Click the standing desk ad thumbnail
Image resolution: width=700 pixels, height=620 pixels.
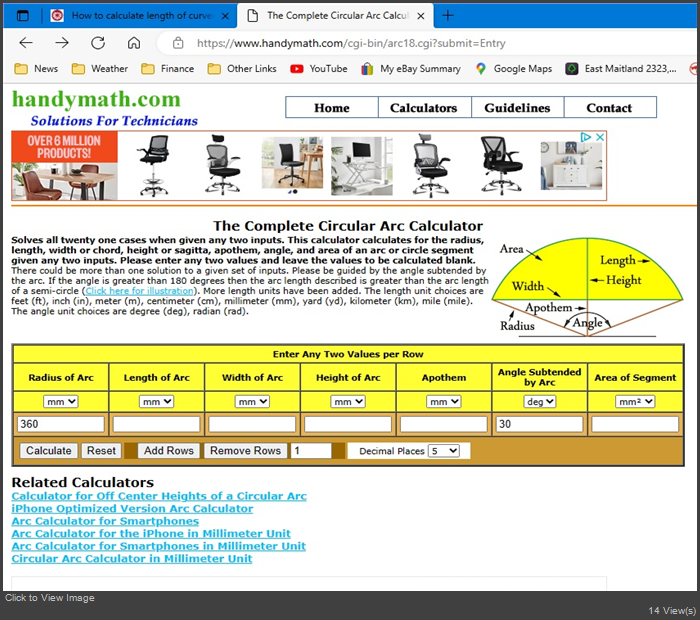click(x=362, y=166)
